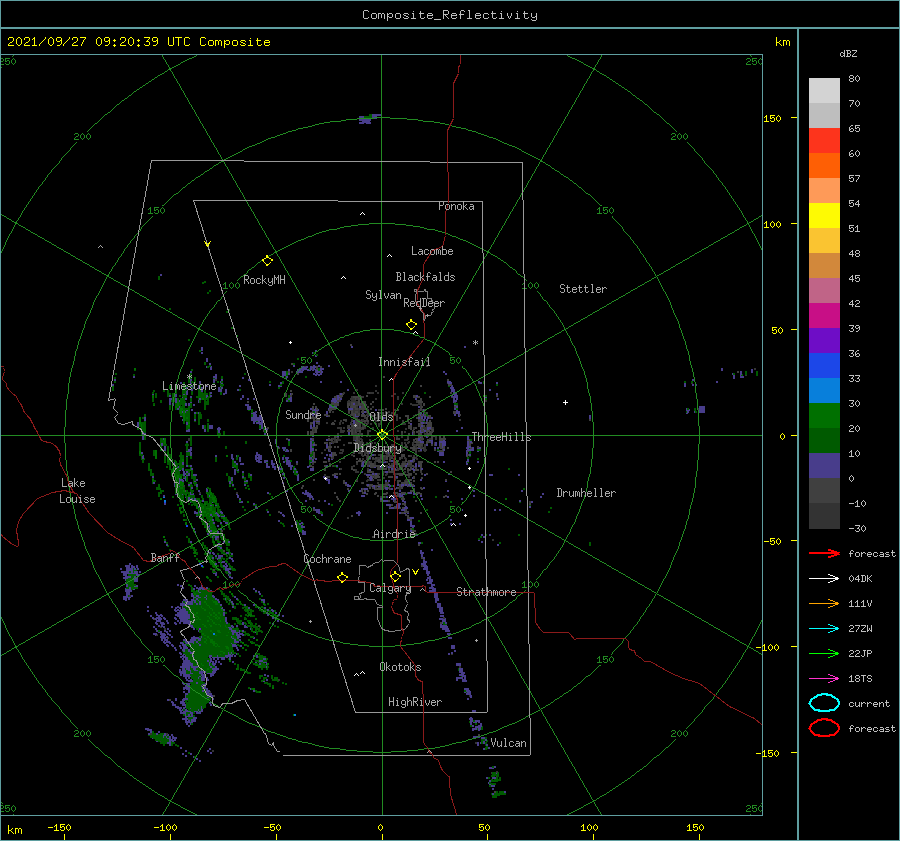Click the magenta 18TS arrow icon
The height and width of the screenshot is (841, 900).
click(824, 679)
